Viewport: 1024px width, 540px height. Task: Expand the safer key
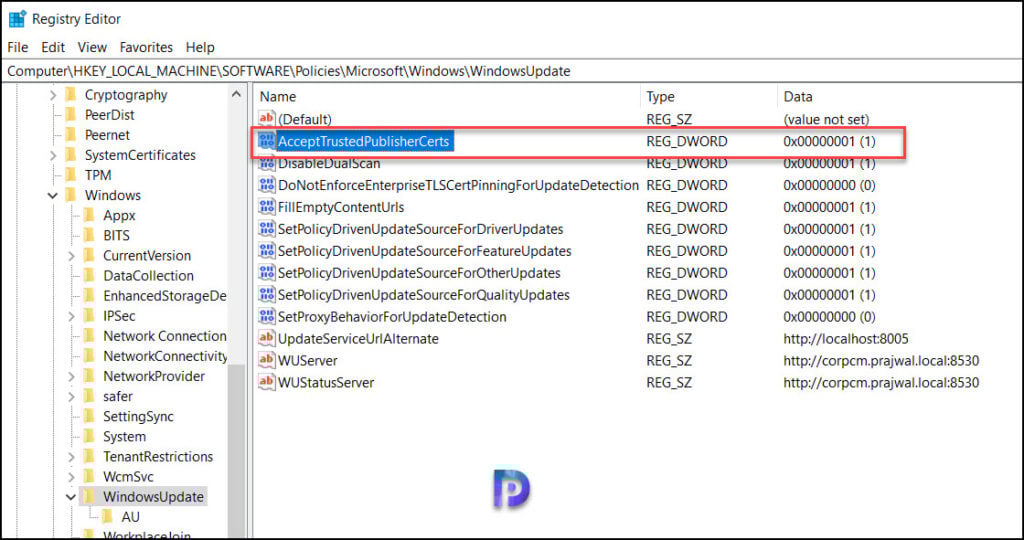click(72, 396)
